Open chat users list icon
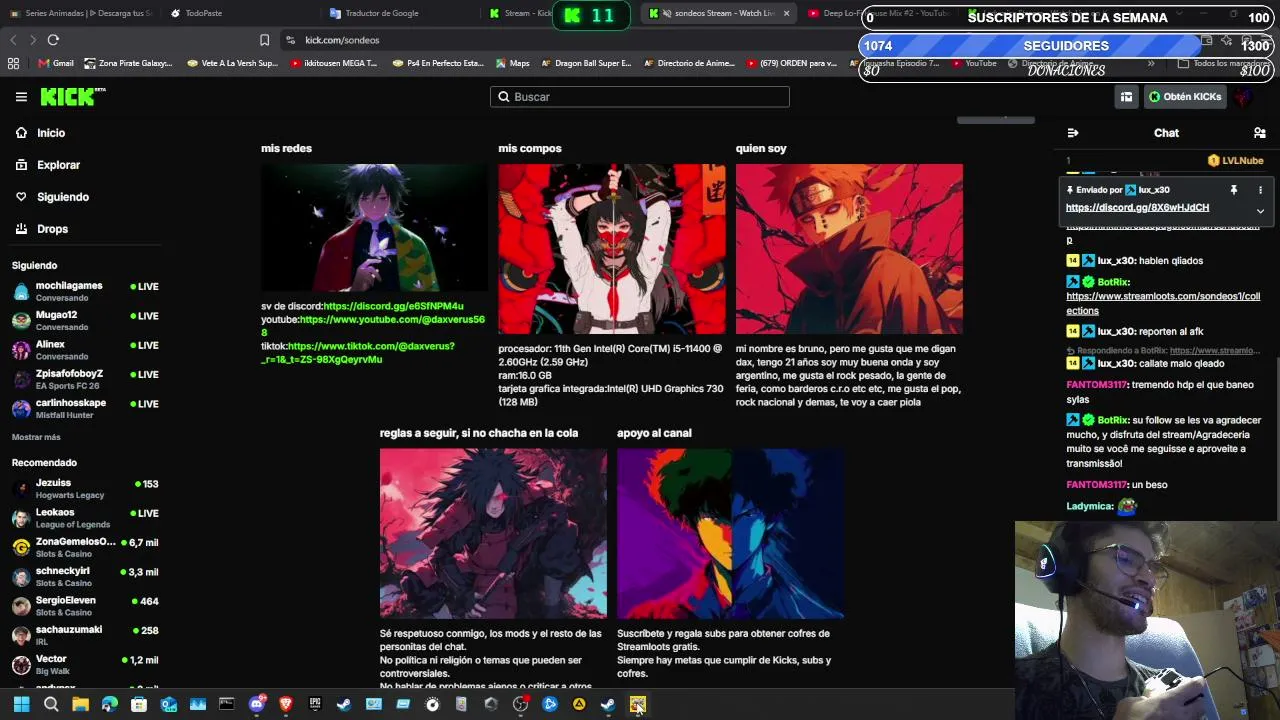 (1260, 133)
